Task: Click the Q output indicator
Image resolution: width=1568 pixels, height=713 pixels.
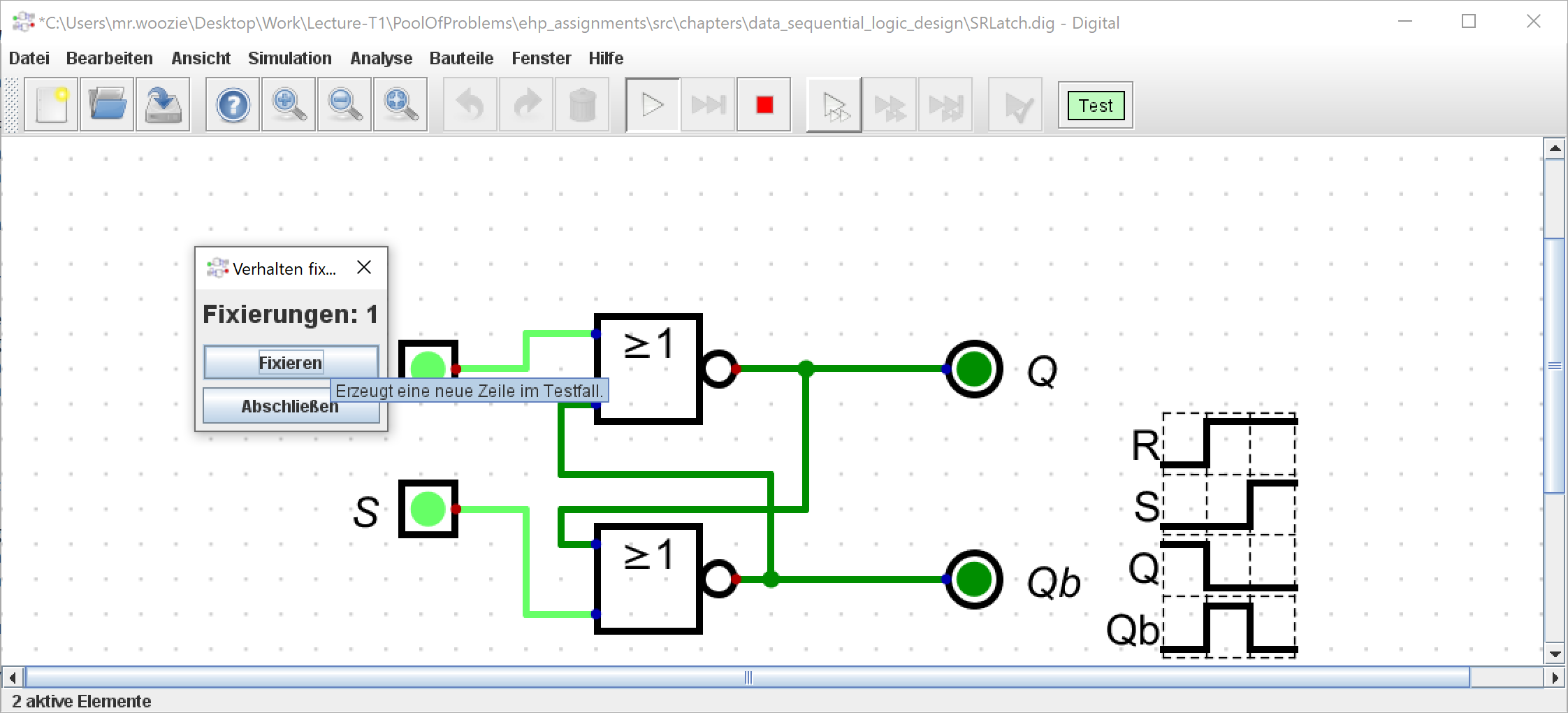Action: pos(974,369)
